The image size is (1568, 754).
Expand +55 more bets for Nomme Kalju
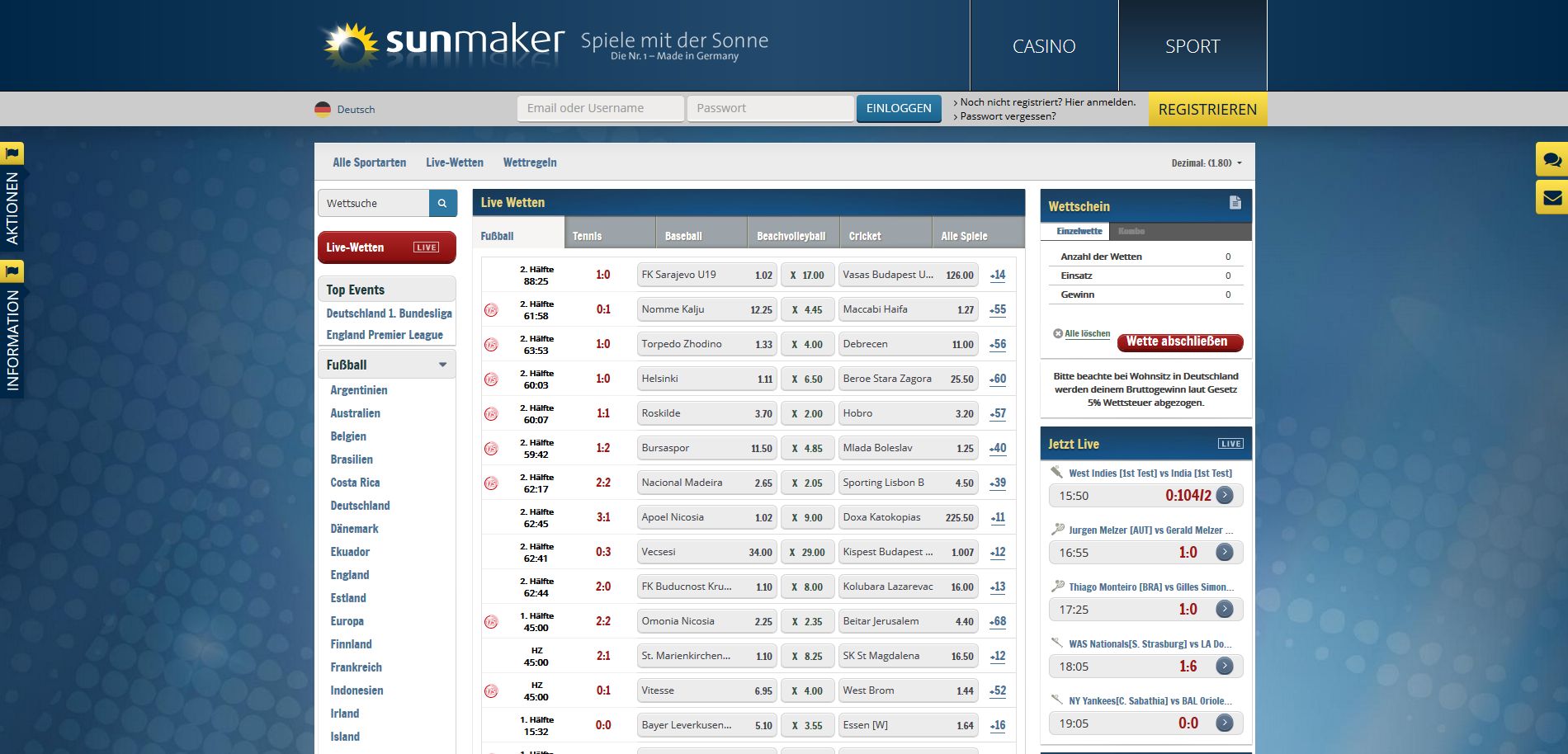click(x=998, y=310)
